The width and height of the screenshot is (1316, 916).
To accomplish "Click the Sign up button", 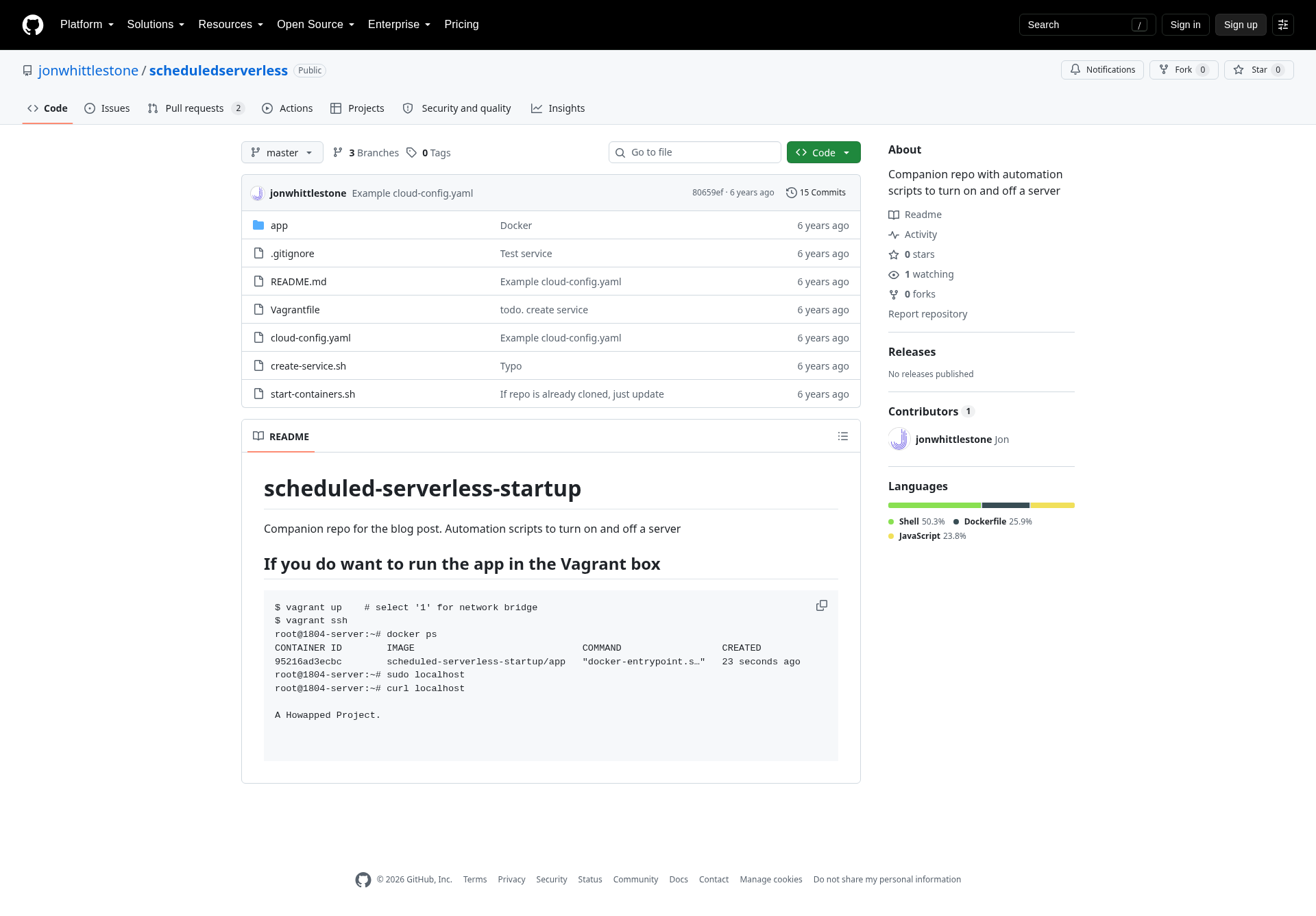I will click(x=1241, y=25).
